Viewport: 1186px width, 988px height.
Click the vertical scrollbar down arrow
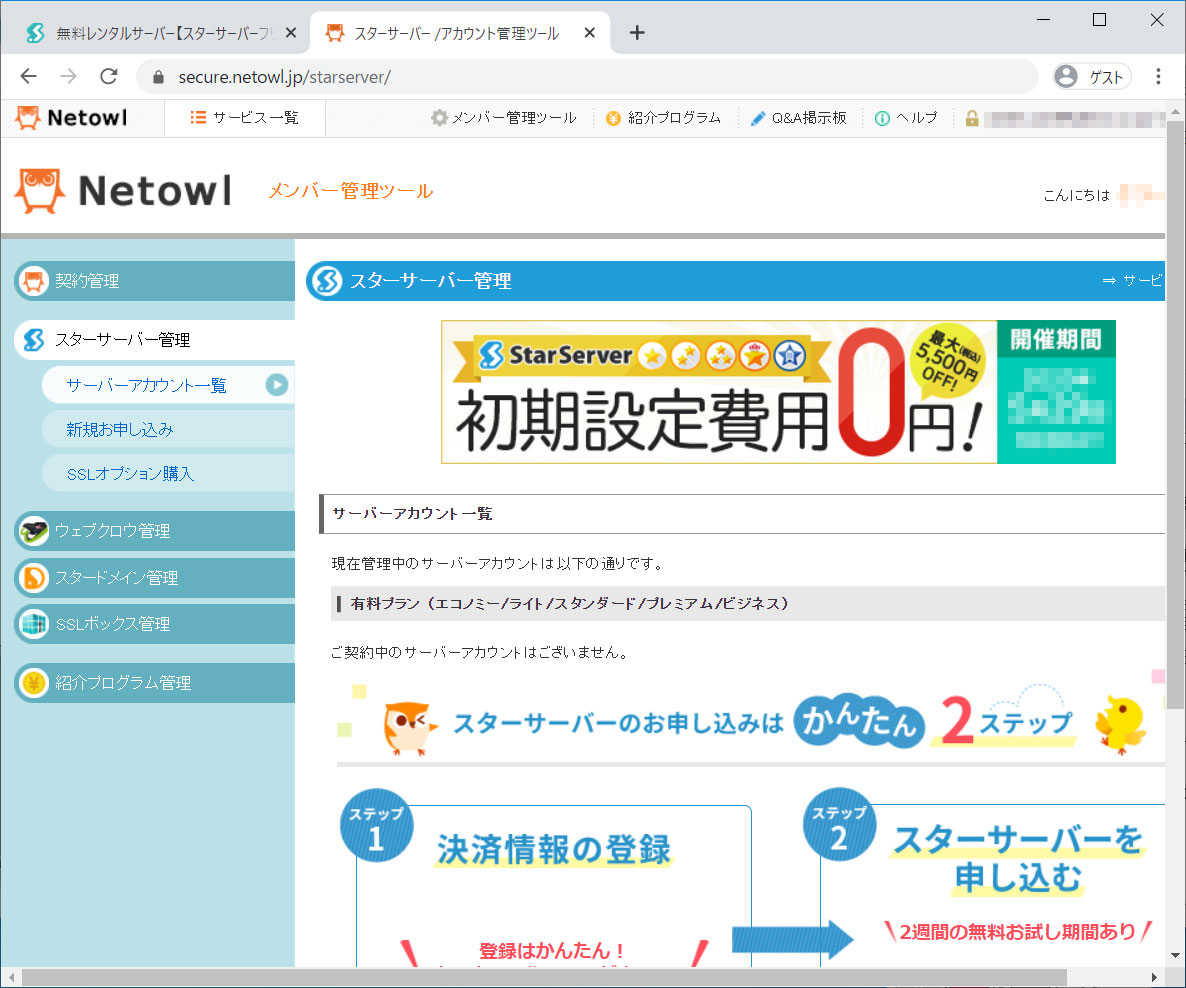(1175, 955)
